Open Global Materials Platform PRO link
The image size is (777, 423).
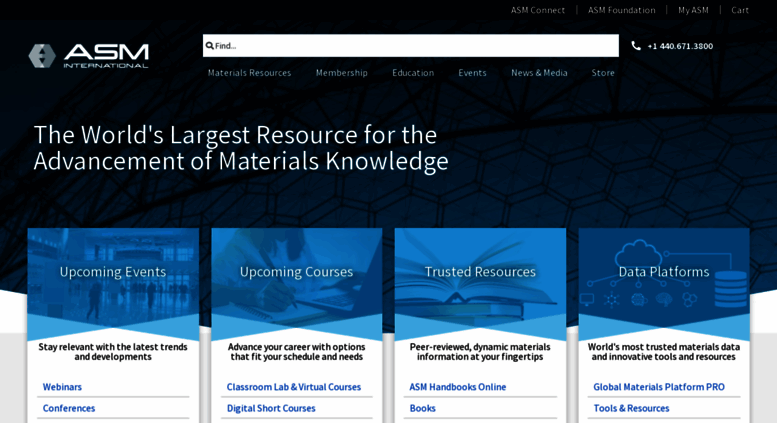[659, 387]
